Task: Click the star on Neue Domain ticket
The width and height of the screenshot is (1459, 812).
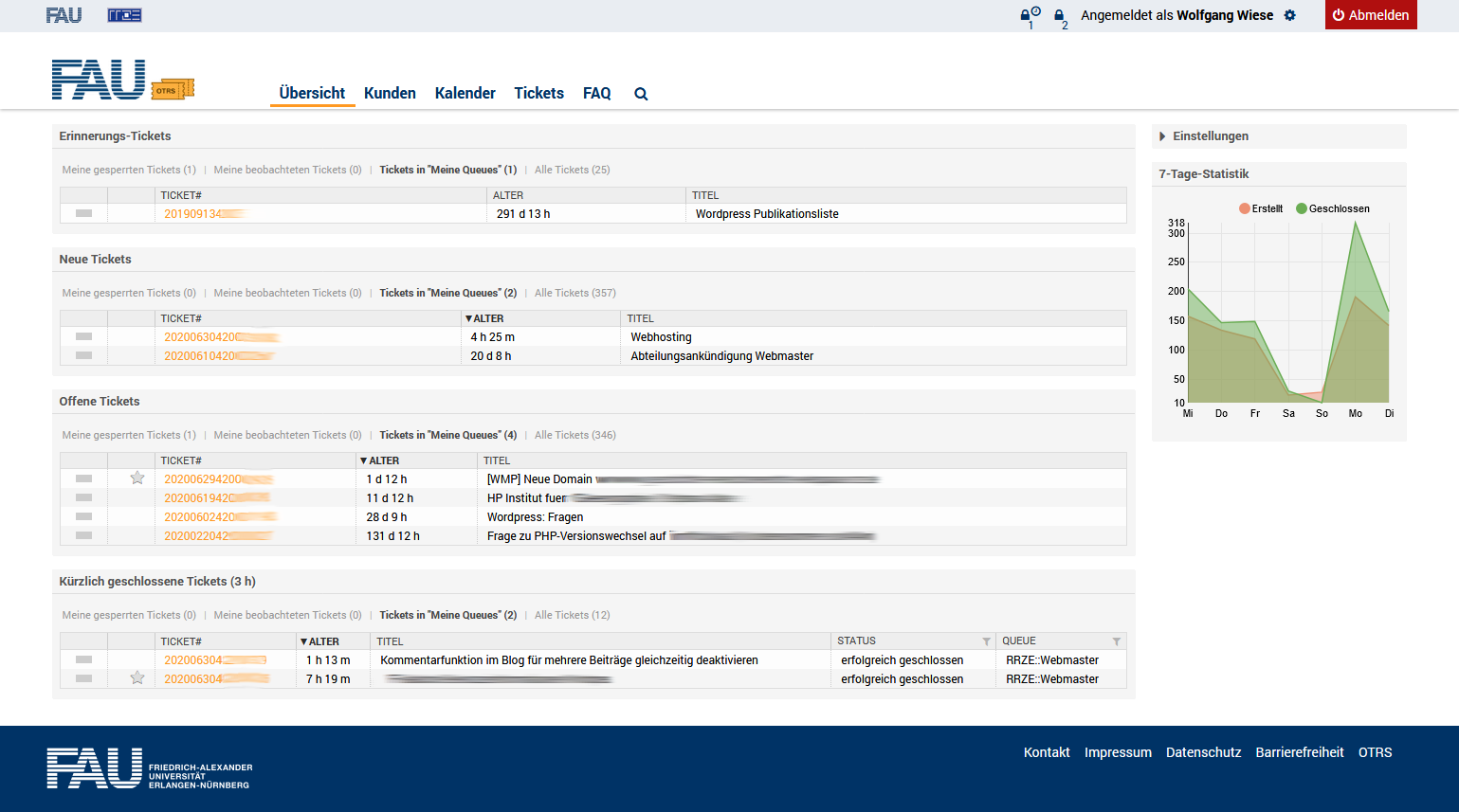Action: [137, 478]
